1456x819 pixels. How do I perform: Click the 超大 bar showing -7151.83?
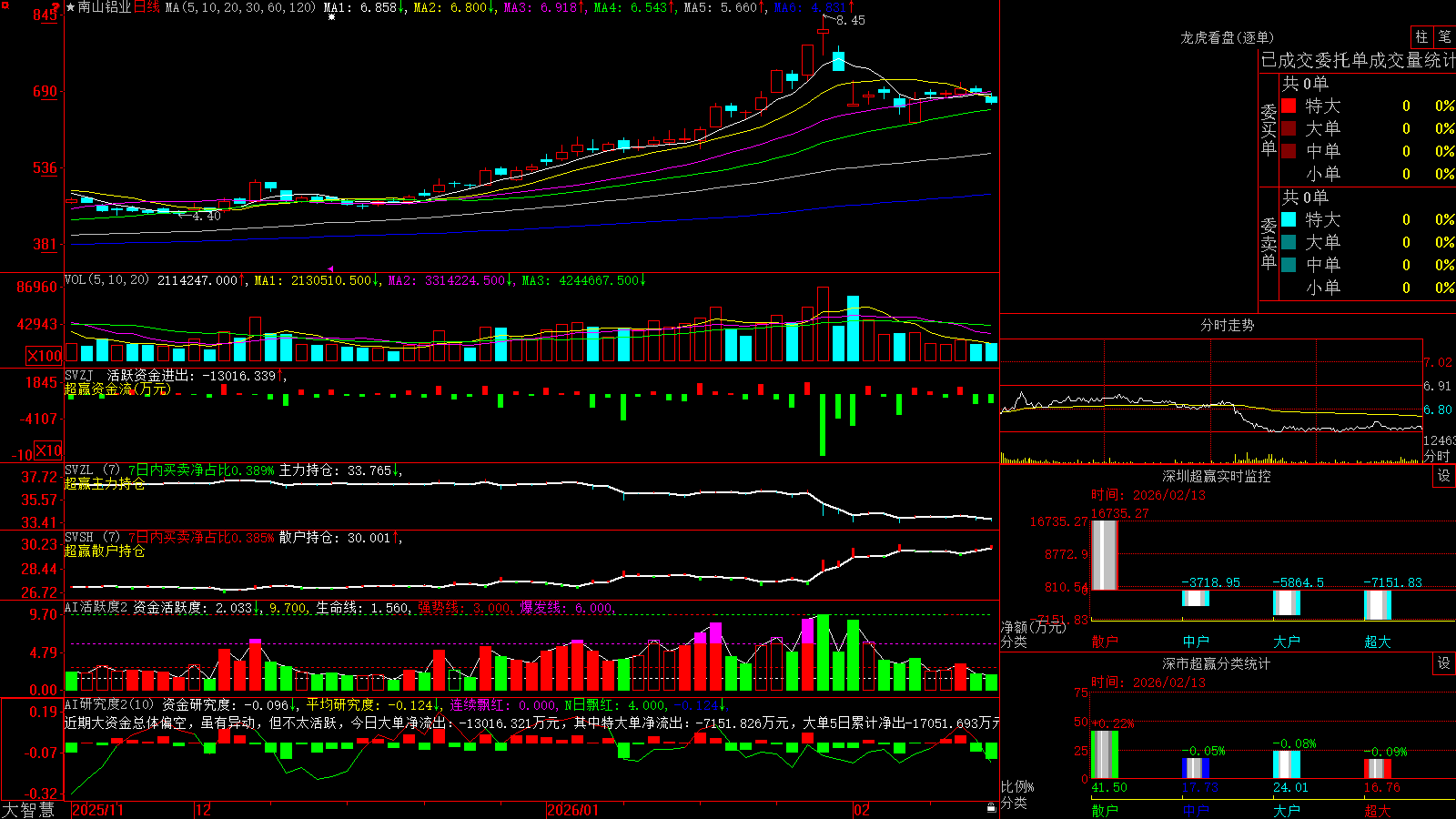click(x=1378, y=605)
